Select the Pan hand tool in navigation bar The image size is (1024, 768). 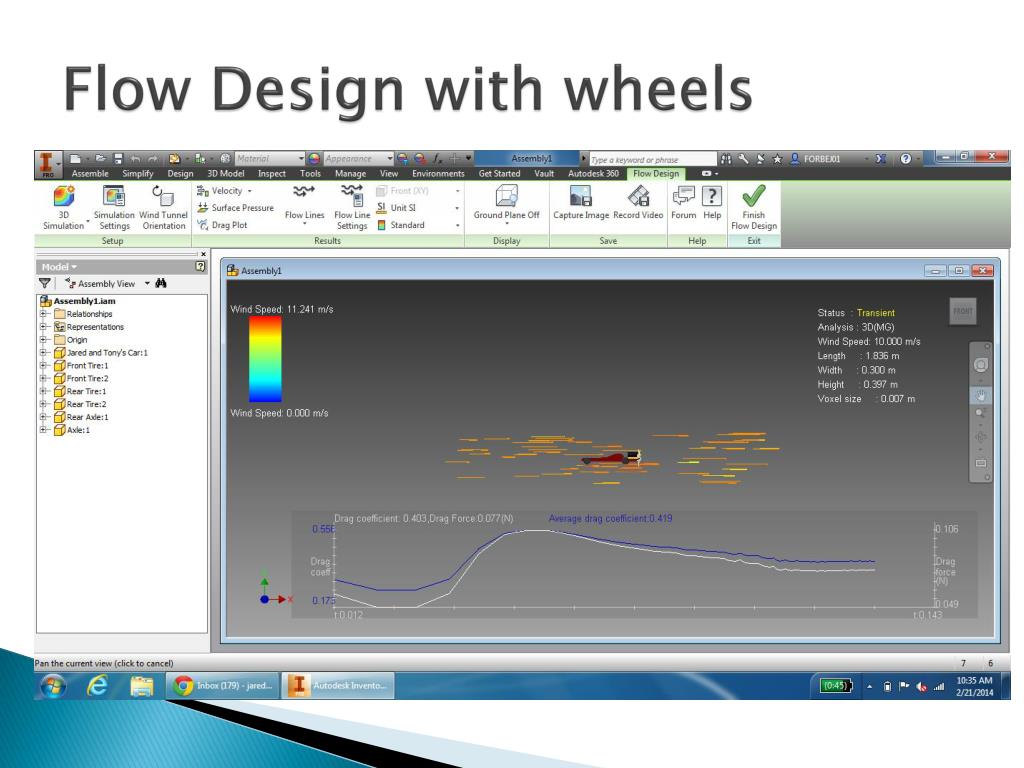[980, 395]
